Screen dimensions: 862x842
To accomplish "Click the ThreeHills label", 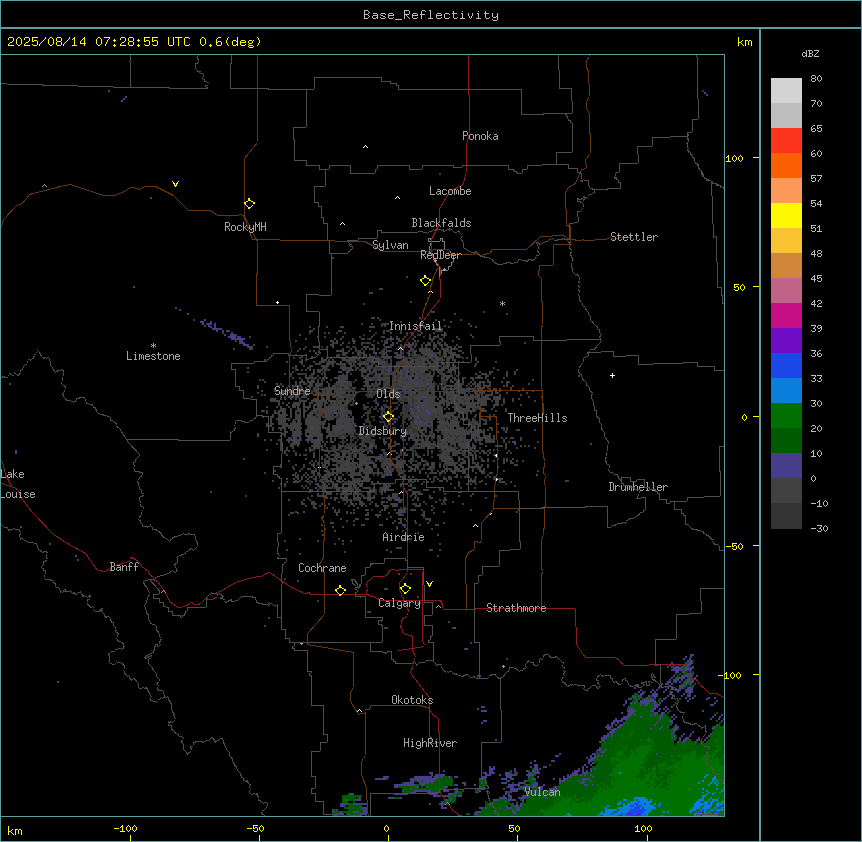I will tap(537, 418).
